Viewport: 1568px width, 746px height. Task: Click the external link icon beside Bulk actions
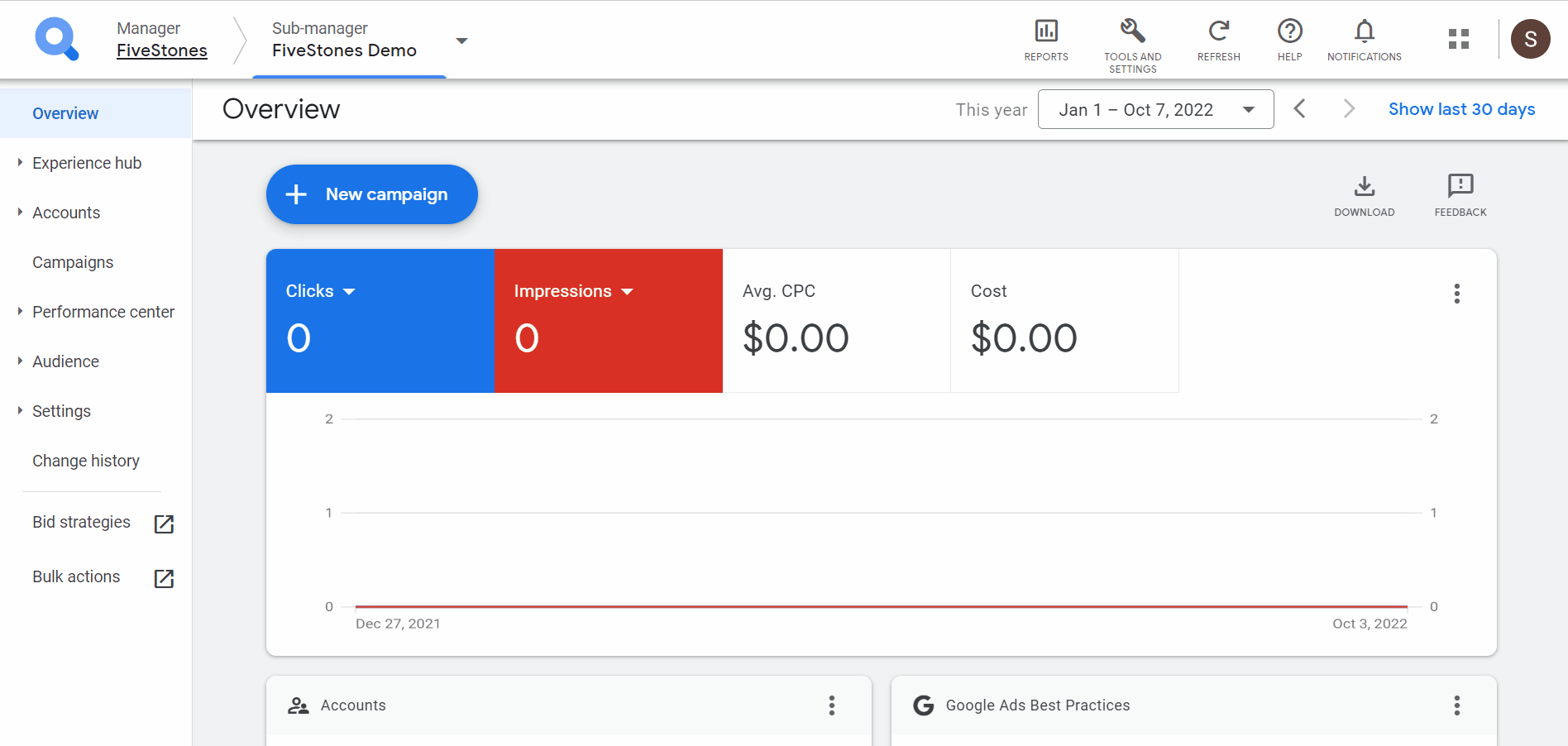tap(164, 578)
